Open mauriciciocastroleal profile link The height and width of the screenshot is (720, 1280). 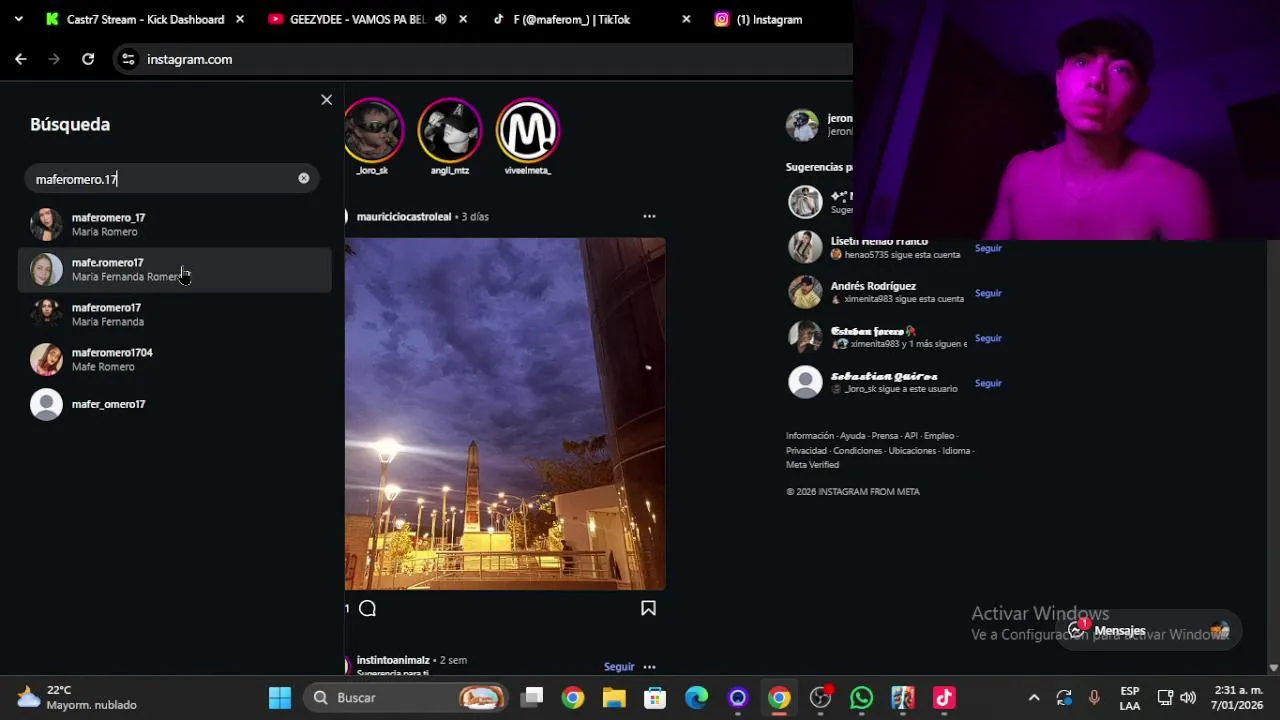tap(404, 216)
